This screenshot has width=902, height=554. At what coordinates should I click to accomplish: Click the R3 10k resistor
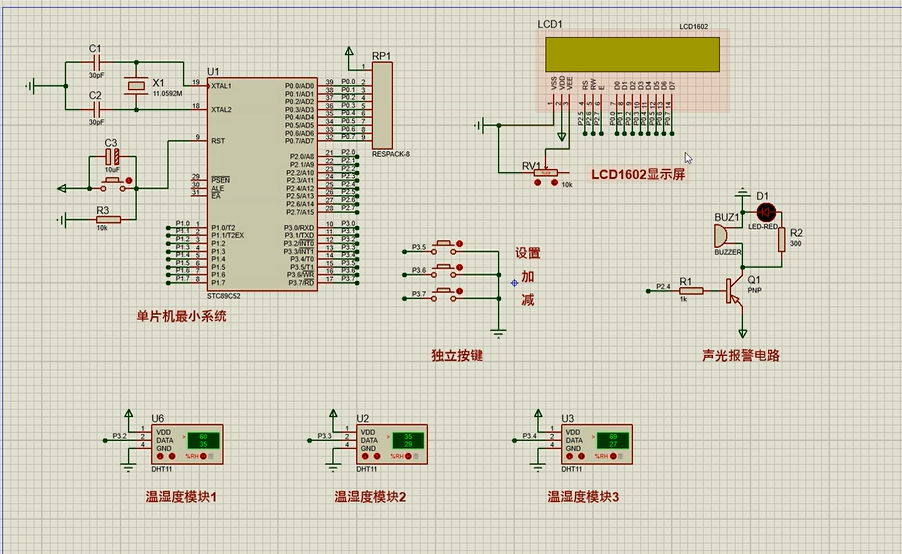pyautogui.click(x=108, y=219)
